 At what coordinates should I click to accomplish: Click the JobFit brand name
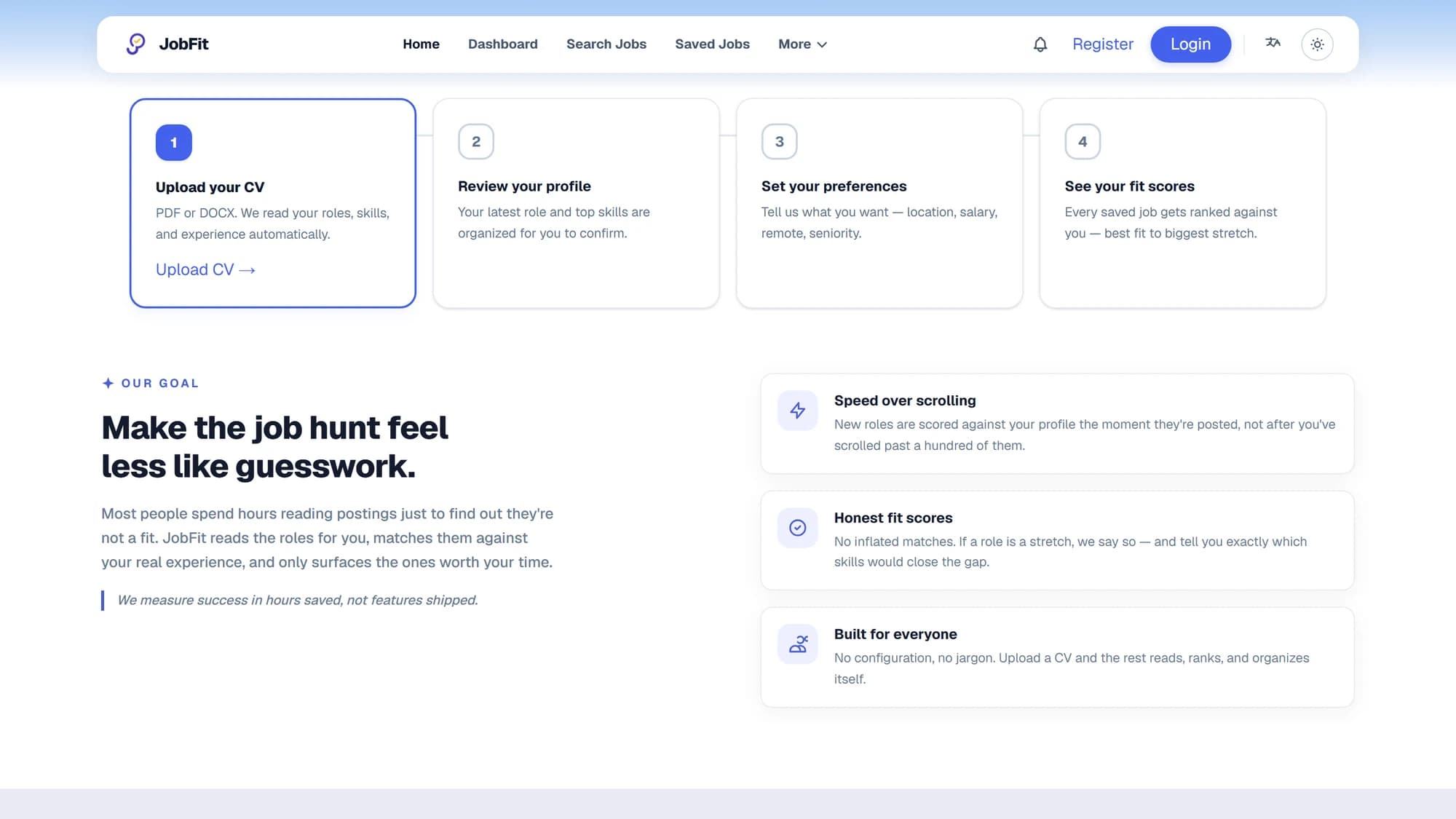pyautogui.click(x=183, y=44)
